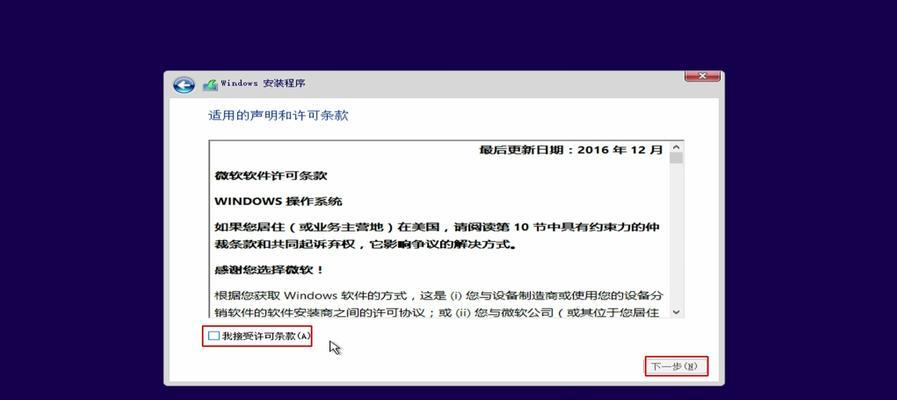Click the 下一步(N) button
Viewport: 897px width, 400px height.
(x=676, y=366)
